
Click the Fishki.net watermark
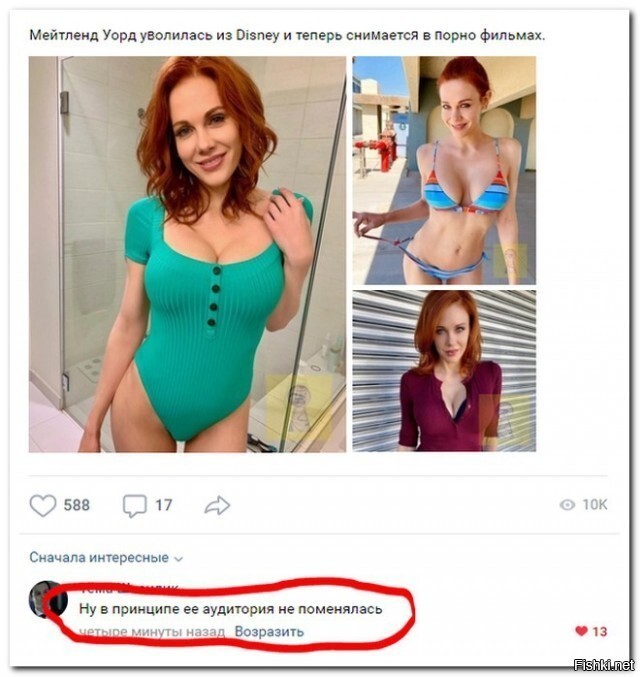click(x=604, y=664)
